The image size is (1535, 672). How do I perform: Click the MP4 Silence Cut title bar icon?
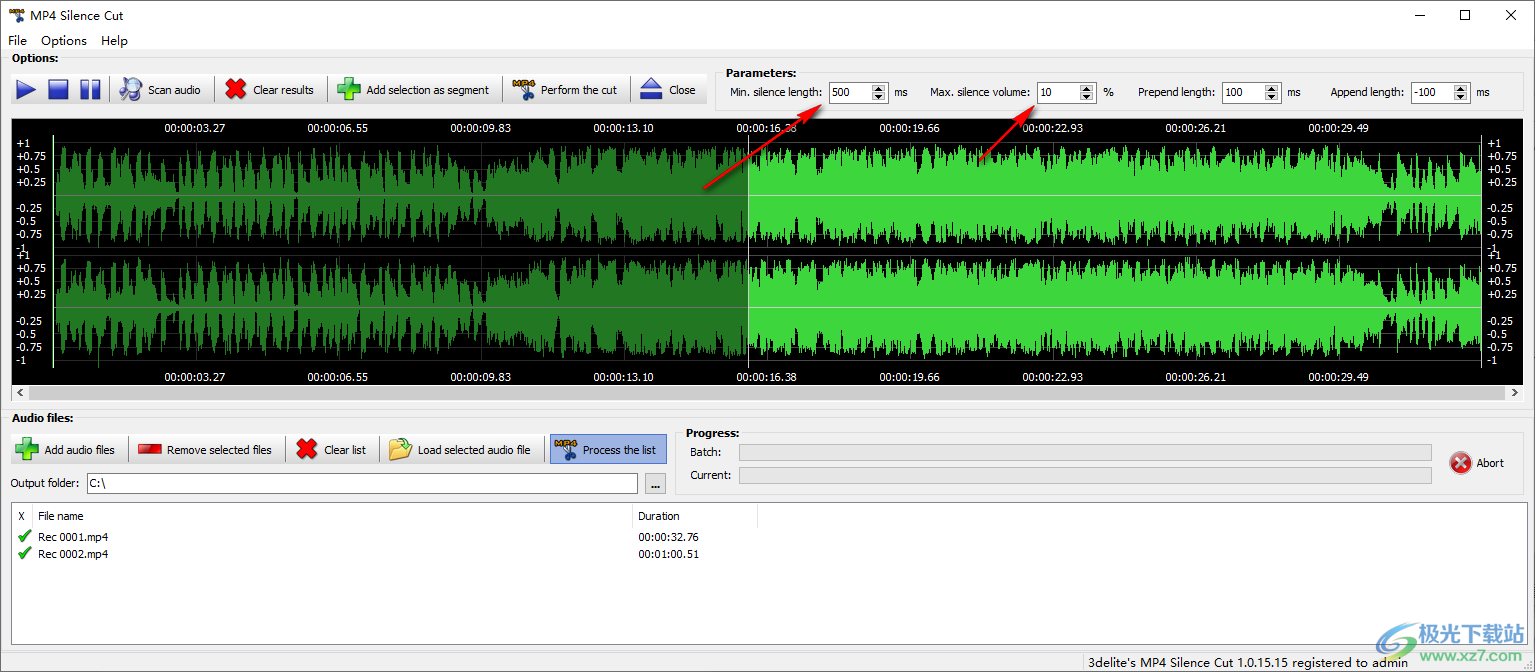click(x=17, y=15)
